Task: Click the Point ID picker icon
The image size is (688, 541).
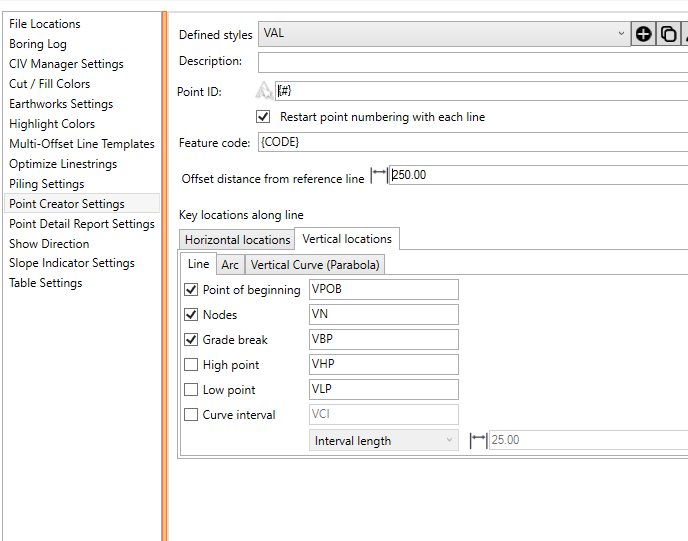Action: [x=265, y=91]
